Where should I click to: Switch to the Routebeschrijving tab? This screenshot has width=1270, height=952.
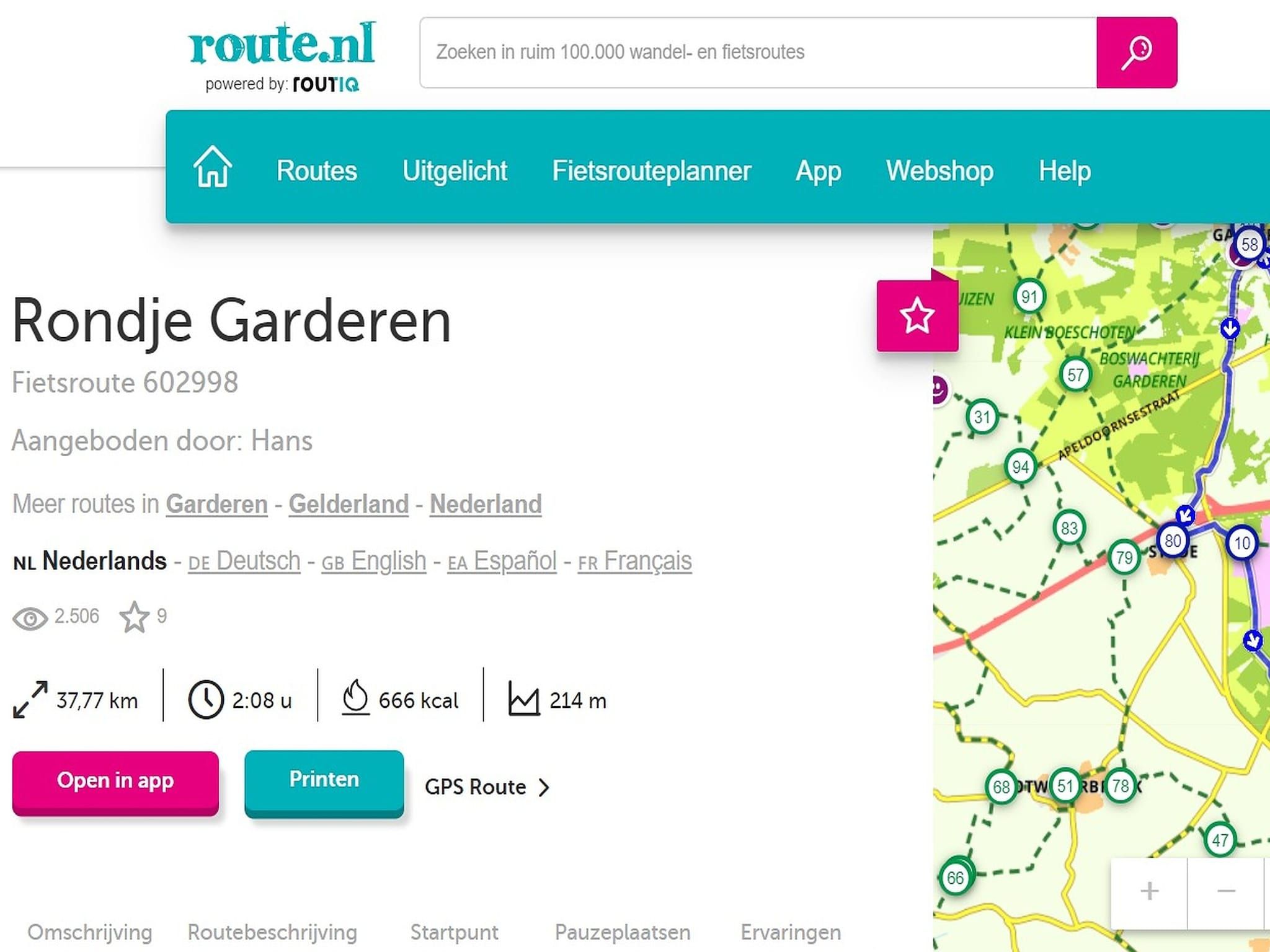coord(272,932)
